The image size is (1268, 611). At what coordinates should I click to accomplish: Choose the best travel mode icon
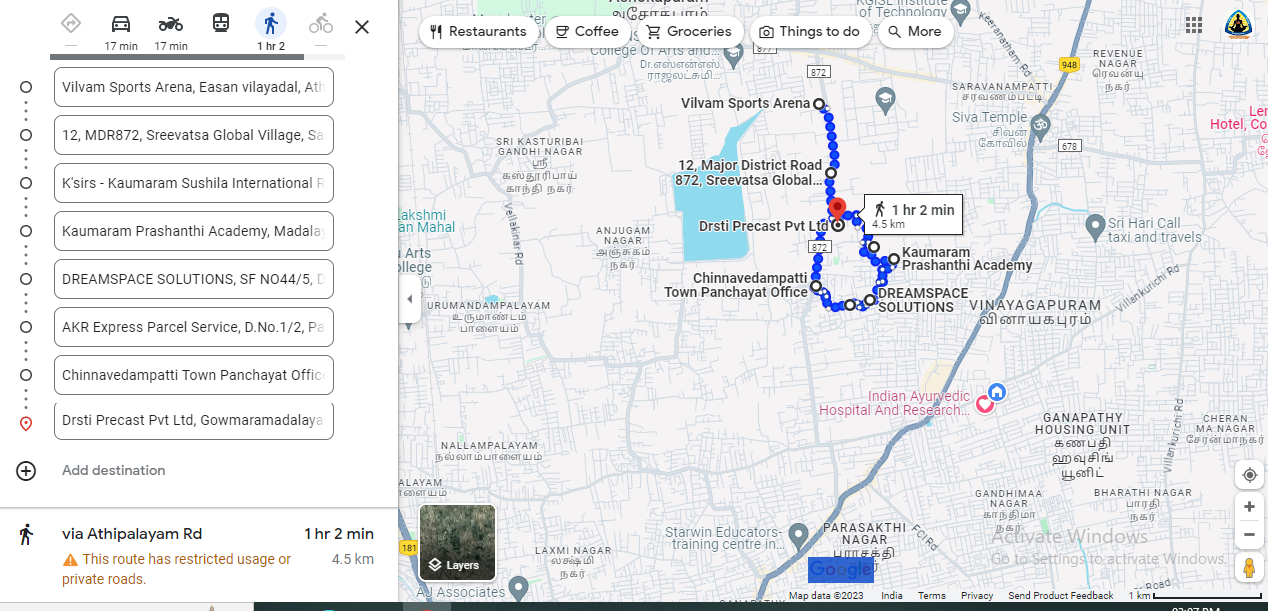70,24
